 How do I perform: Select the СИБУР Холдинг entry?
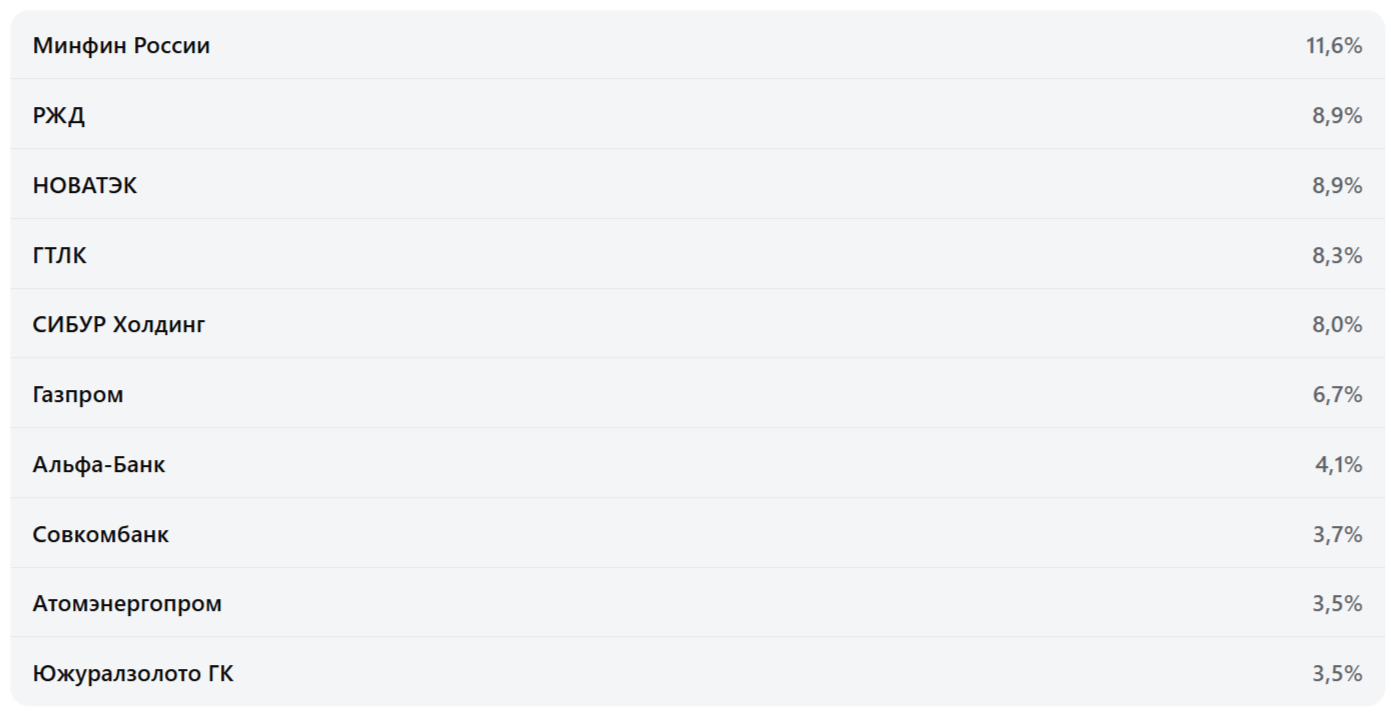[119, 324]
